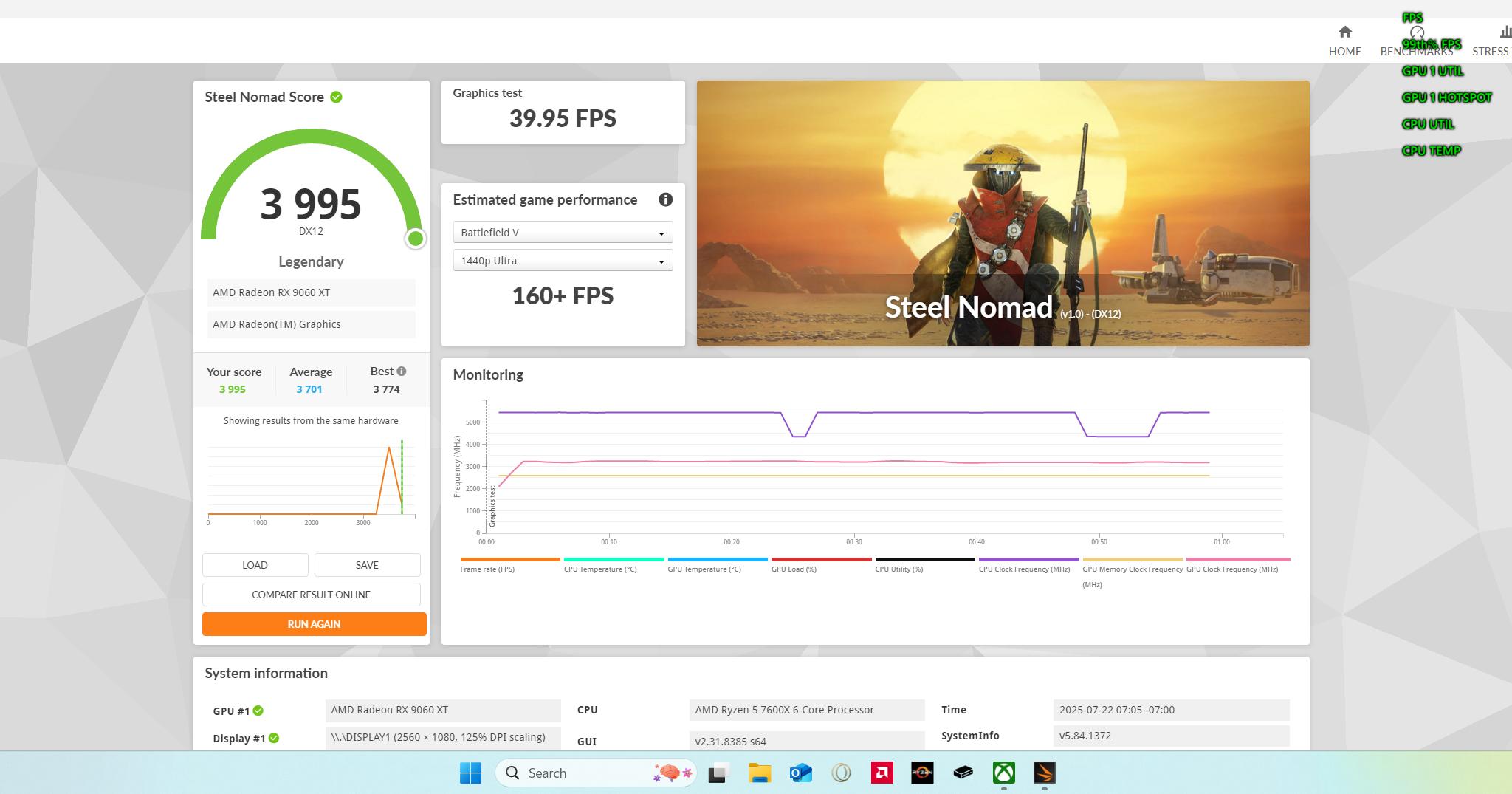Click GPU #1 verified checkmark icon
1512x794 pixels.
point(258,711)
